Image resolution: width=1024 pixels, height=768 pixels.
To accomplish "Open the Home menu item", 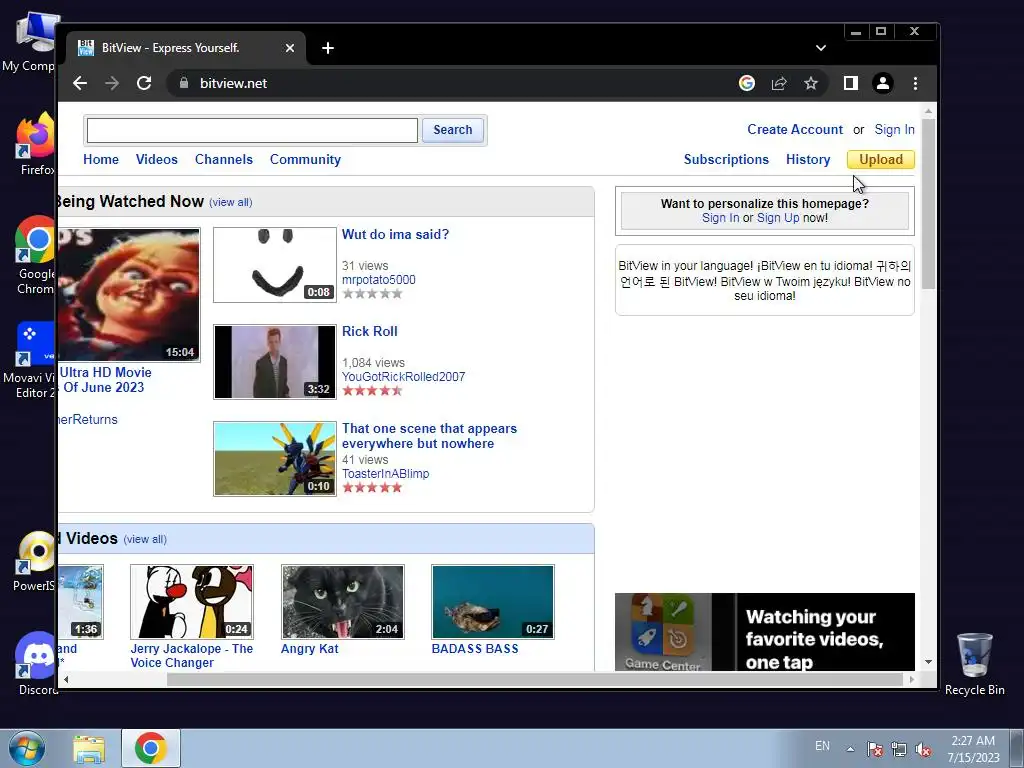I will pos(101,159).
